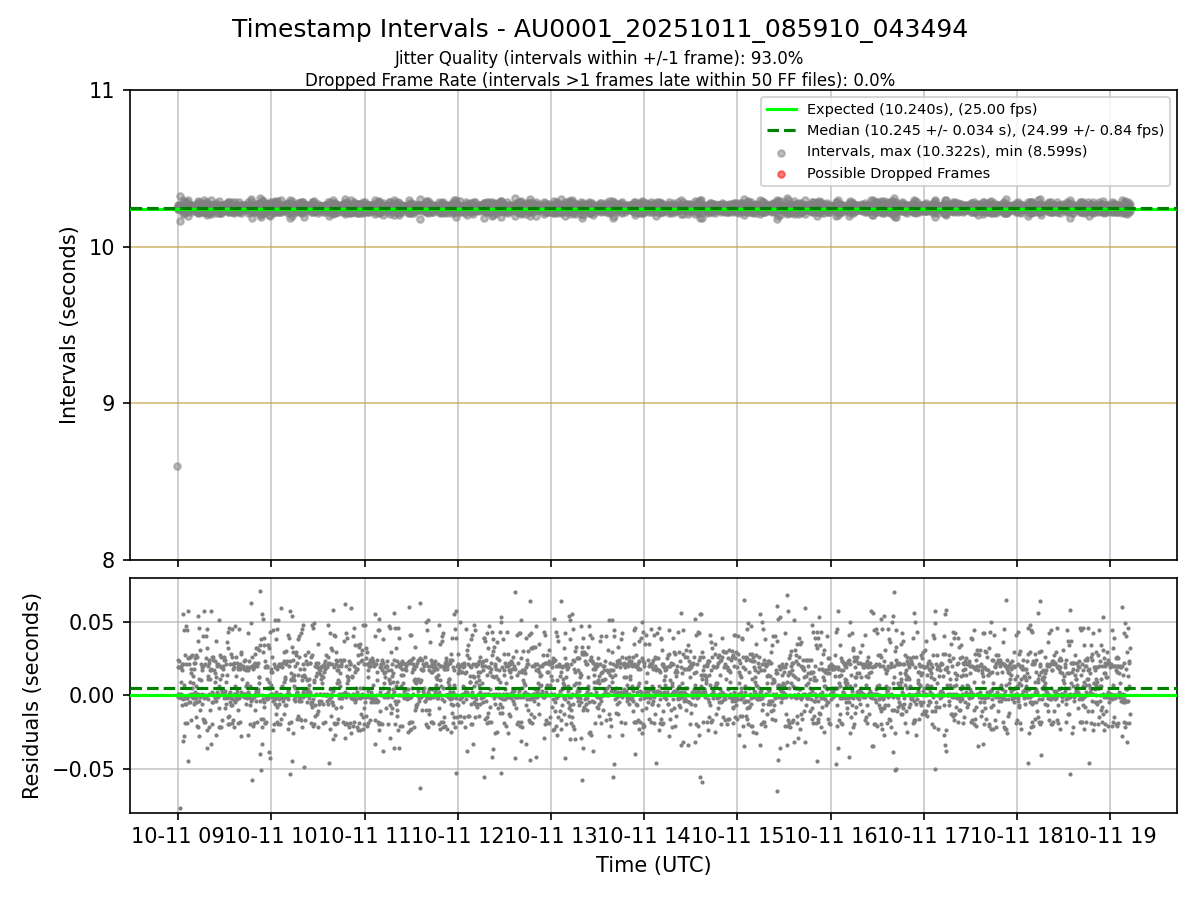
Task: Click the dashed dark green 'Median' legend sample
Action: point(781,130)
